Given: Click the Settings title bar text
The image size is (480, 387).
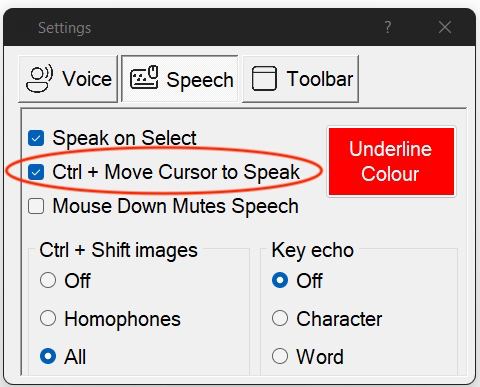Looking at the screenshot, I should (64, 28).
